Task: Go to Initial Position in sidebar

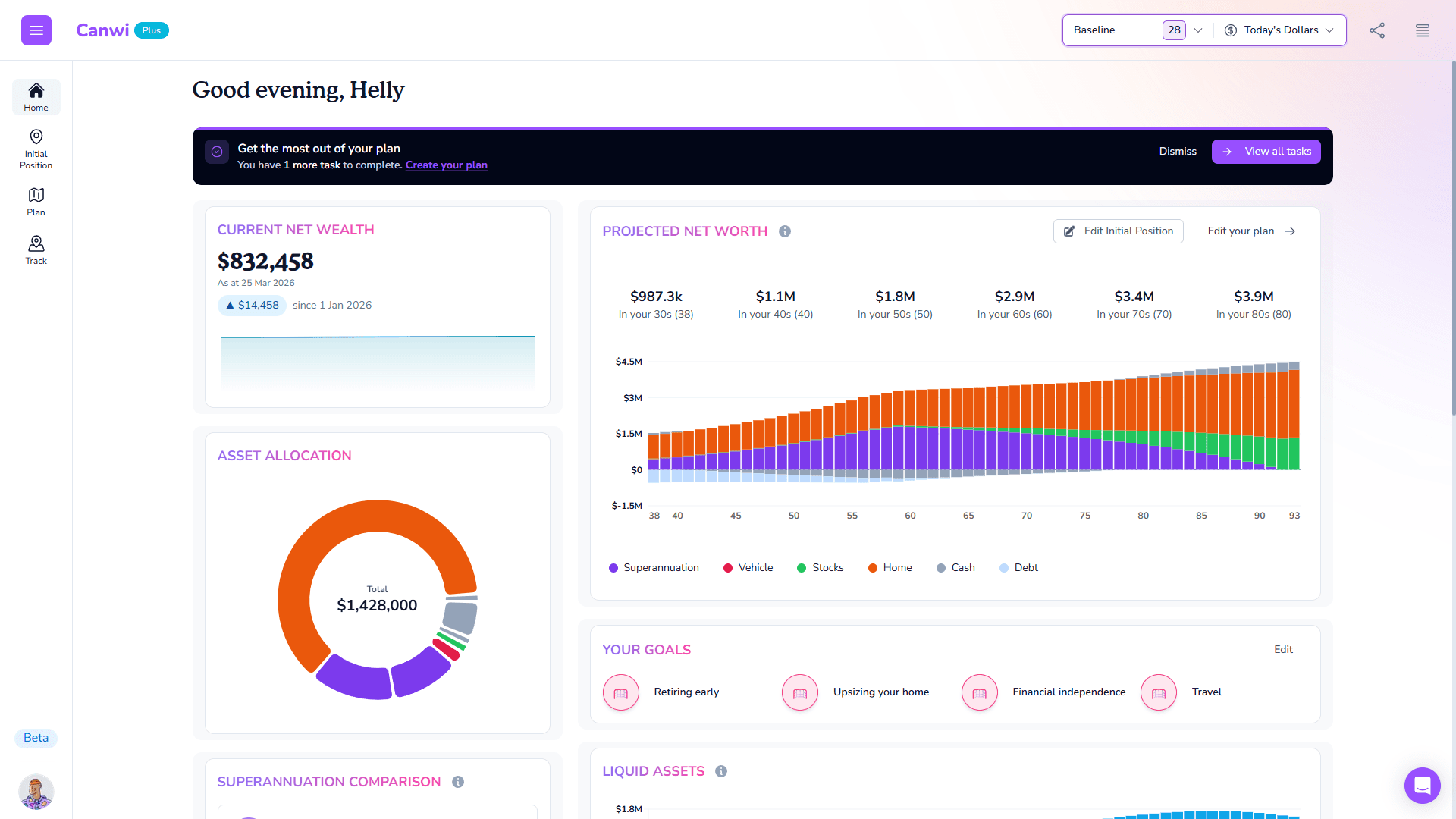Action: pos(36,149)
